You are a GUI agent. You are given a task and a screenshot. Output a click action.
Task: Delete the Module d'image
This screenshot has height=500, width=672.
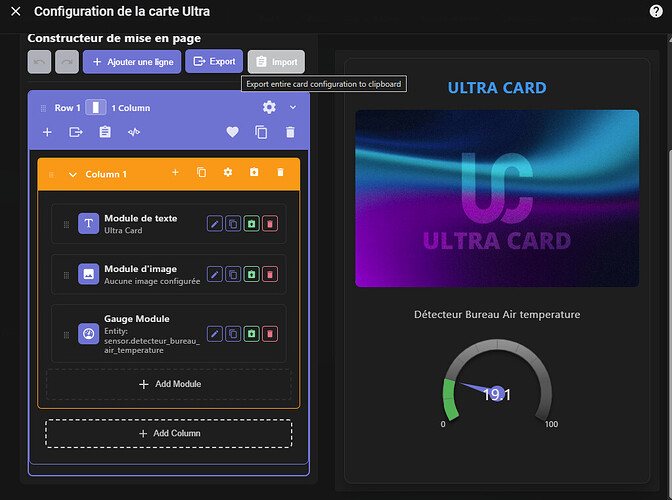point(270,274)
